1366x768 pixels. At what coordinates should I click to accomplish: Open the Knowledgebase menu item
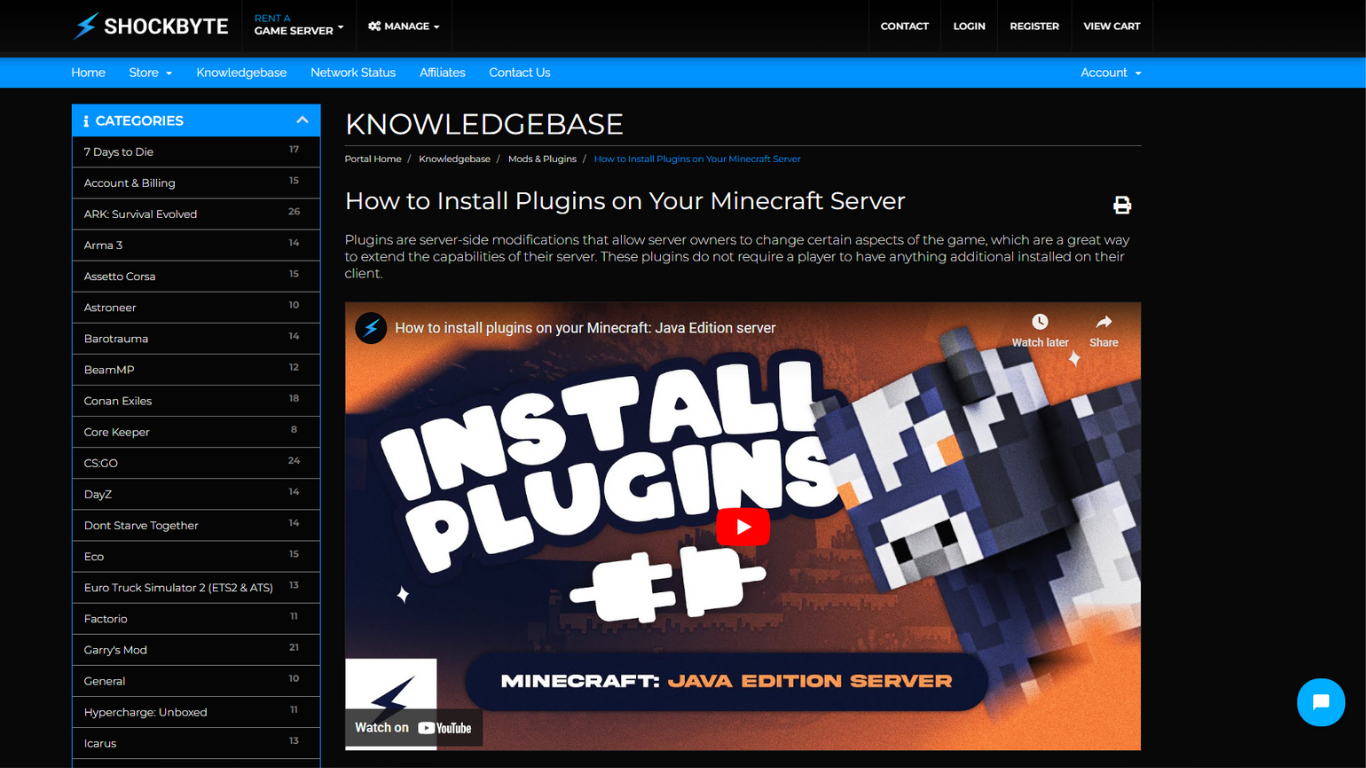pyautogui.click(x=242, y=73)
